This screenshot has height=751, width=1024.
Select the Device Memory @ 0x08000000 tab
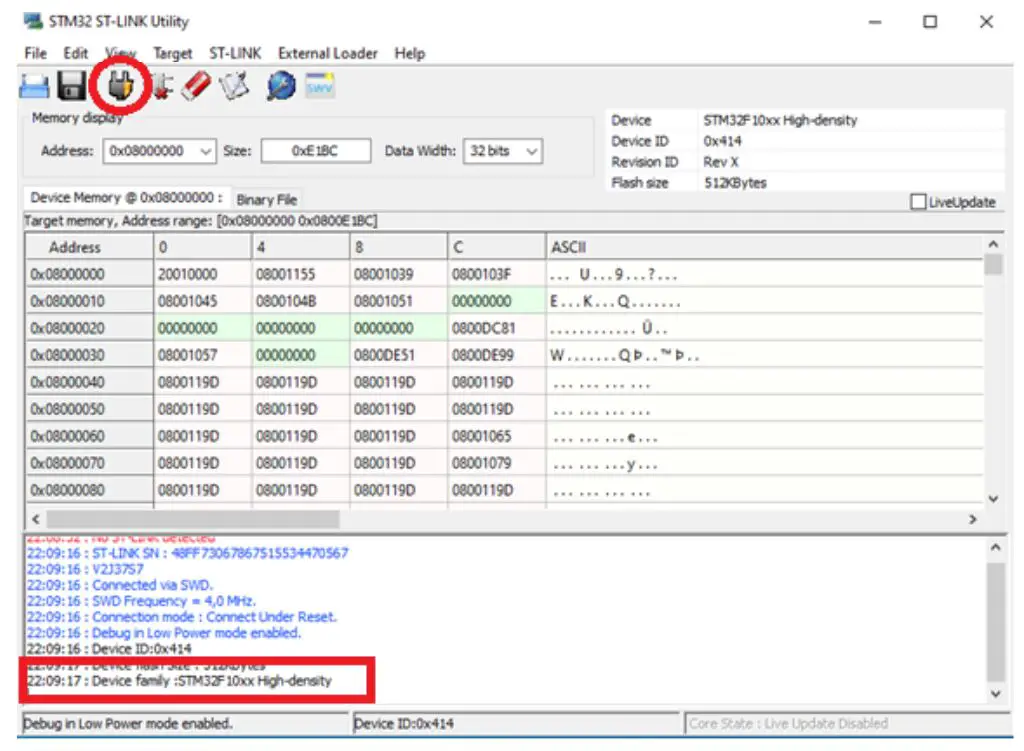pyautogui.click(x=125, y=197)
